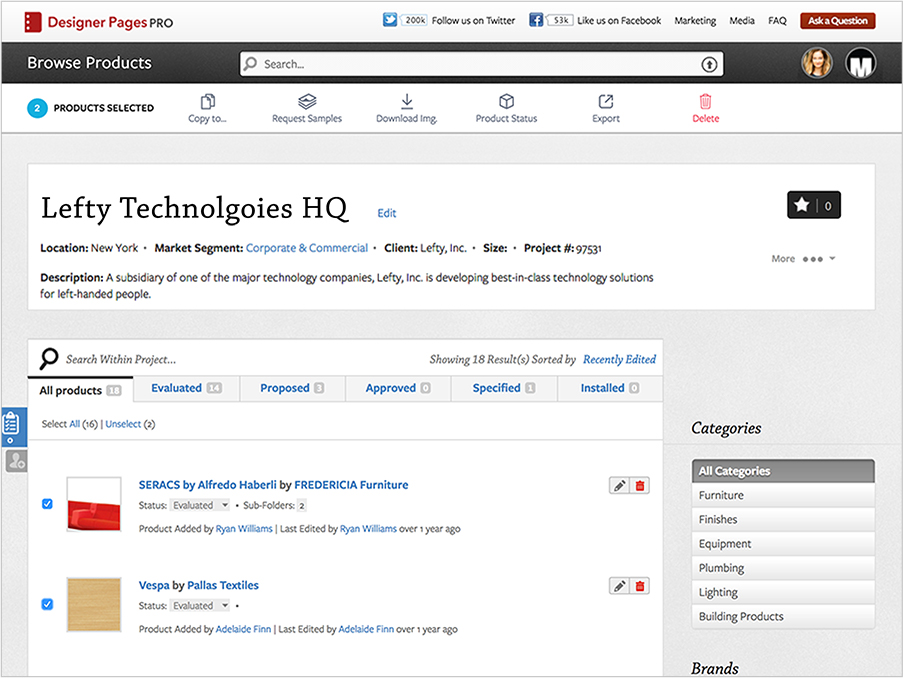
Task: Switch to the Specified tab
Action: [504, 388]
